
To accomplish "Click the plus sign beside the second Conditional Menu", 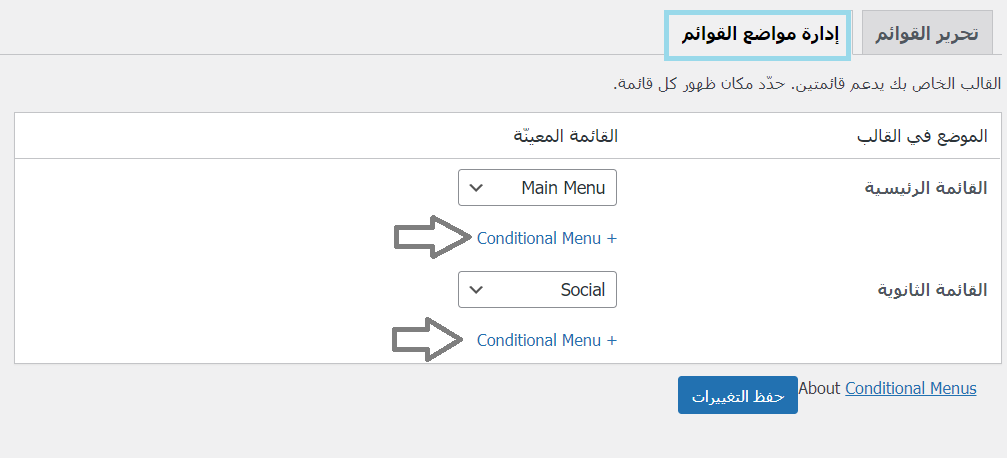I will (x=612, y=340).
